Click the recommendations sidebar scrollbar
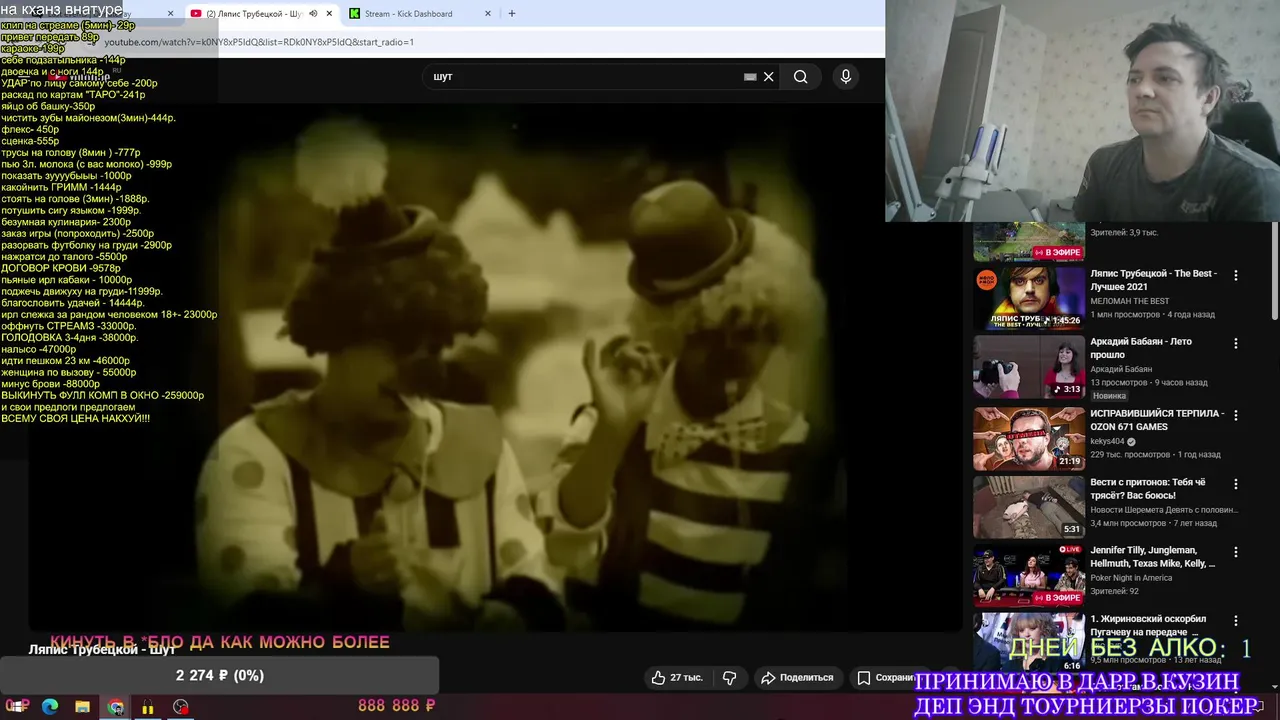The image size is (1280, 720). [1275, 270]
